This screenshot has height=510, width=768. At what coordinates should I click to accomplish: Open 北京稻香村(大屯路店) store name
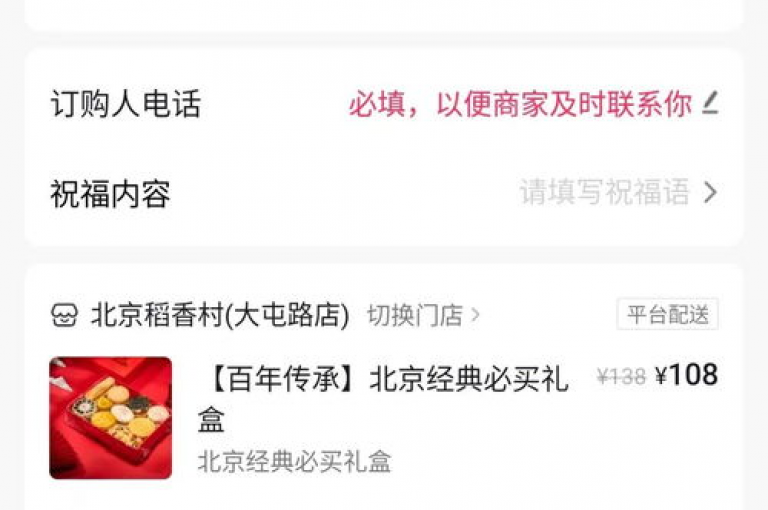click(220, 315)
